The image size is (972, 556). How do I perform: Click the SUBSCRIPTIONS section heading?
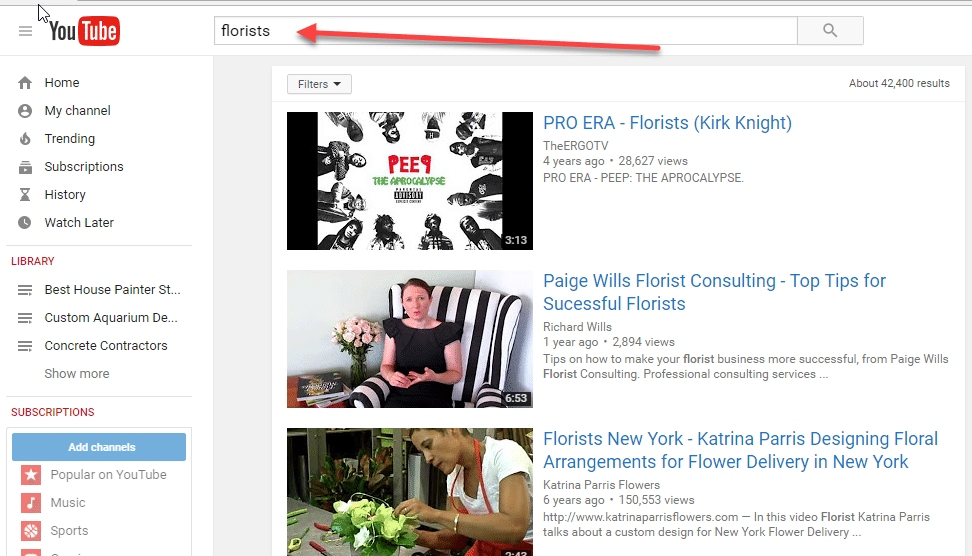click(x=53, y=412)
